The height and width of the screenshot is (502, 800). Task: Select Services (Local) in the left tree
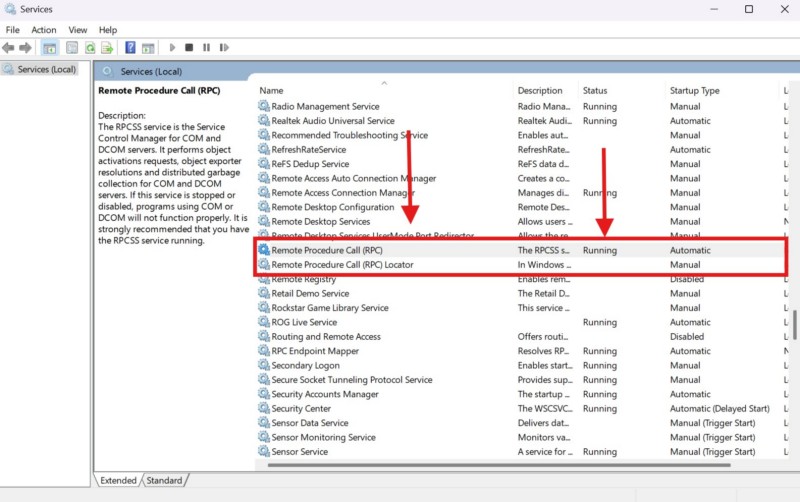coord(46,70)
